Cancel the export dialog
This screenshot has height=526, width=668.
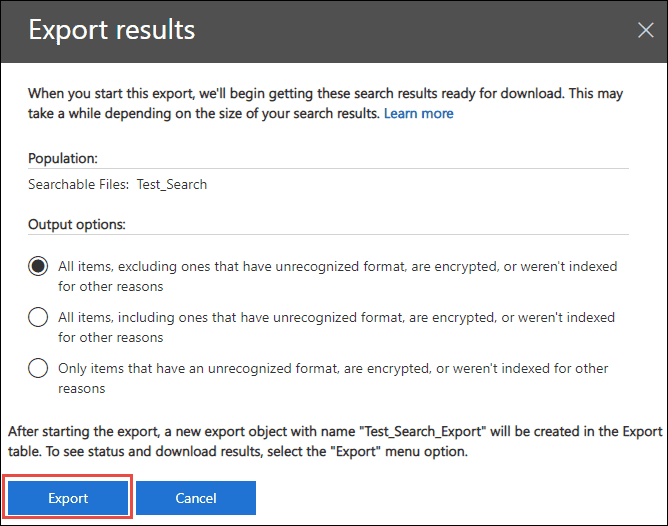(x=196, y=498)
